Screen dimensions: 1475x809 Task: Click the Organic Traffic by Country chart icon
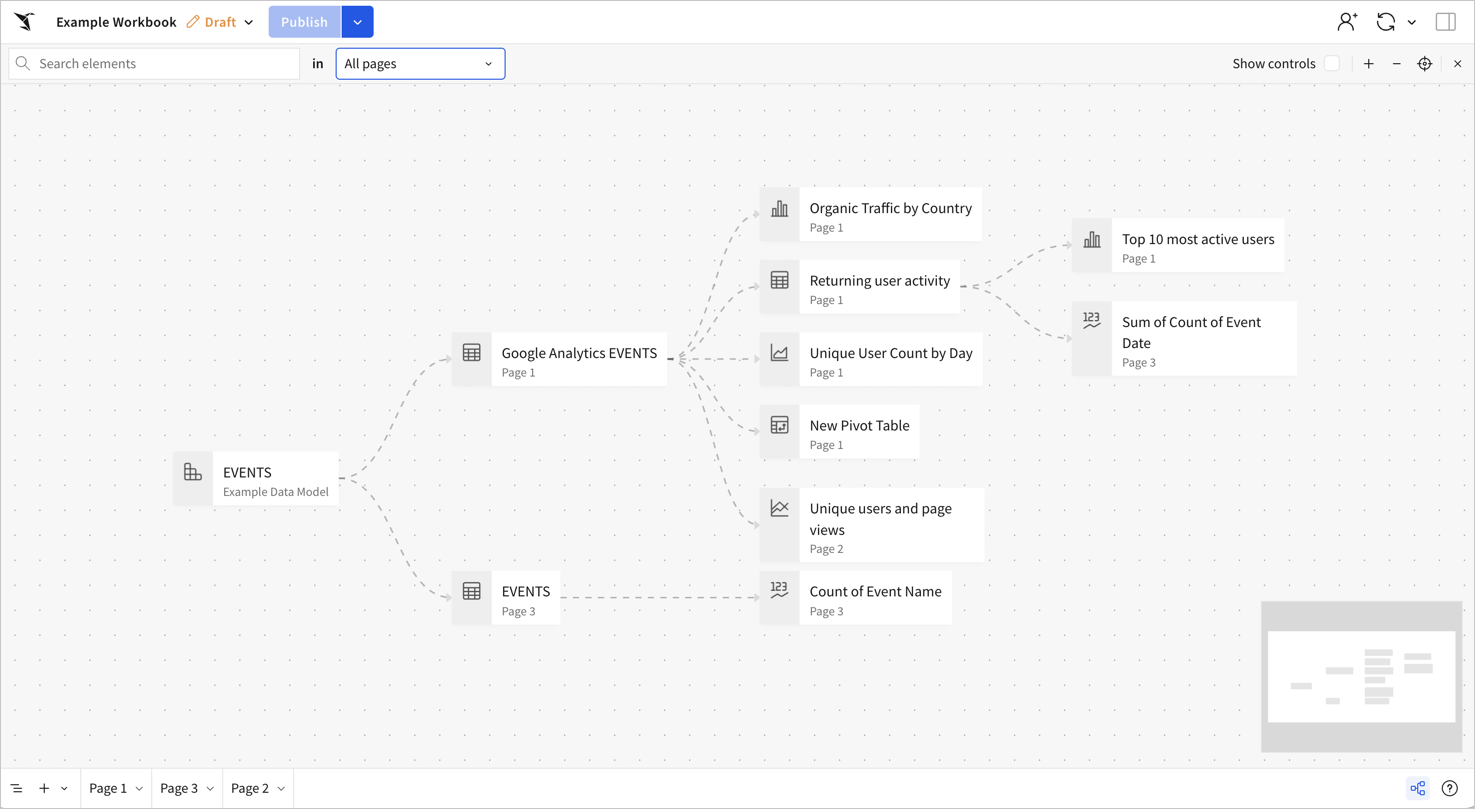coord(780,208)
